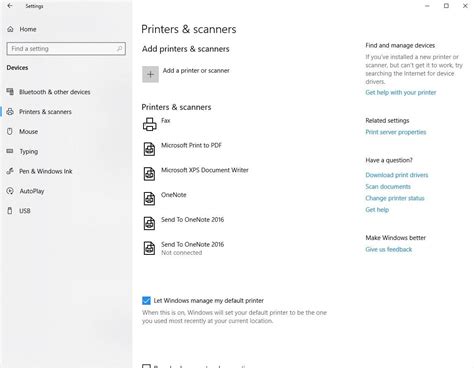This screenshot has width=474, height=368.
Task: Click the back arrow in Settings
Action: tap(10, 6)
